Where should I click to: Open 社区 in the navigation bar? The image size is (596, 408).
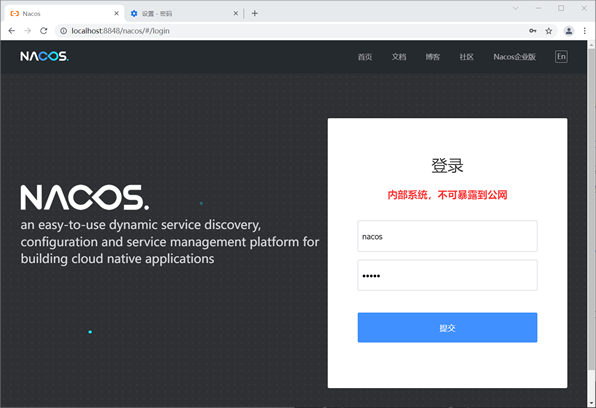coord(466,57)
